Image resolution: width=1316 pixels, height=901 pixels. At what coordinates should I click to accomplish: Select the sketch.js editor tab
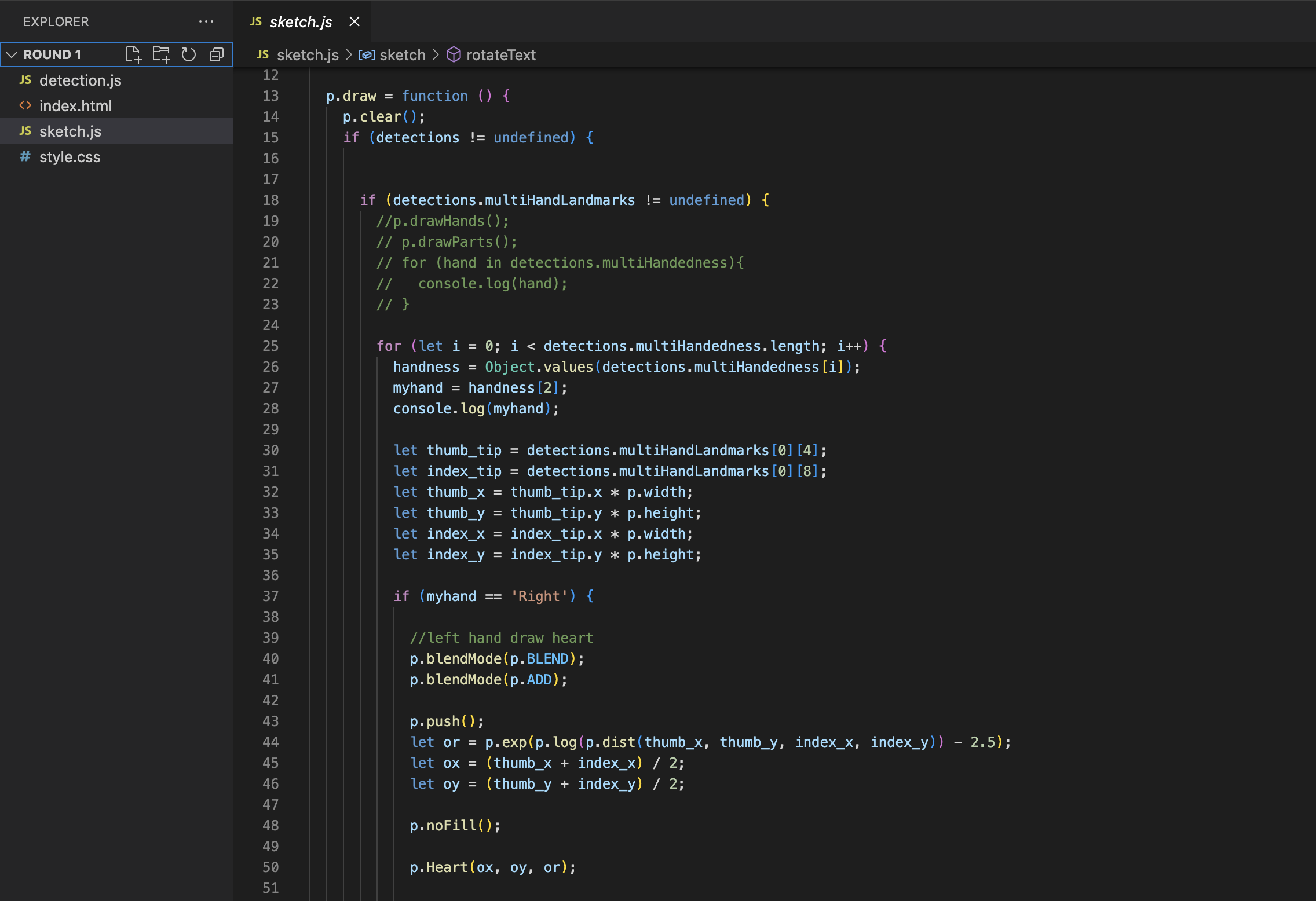(301, 22)
